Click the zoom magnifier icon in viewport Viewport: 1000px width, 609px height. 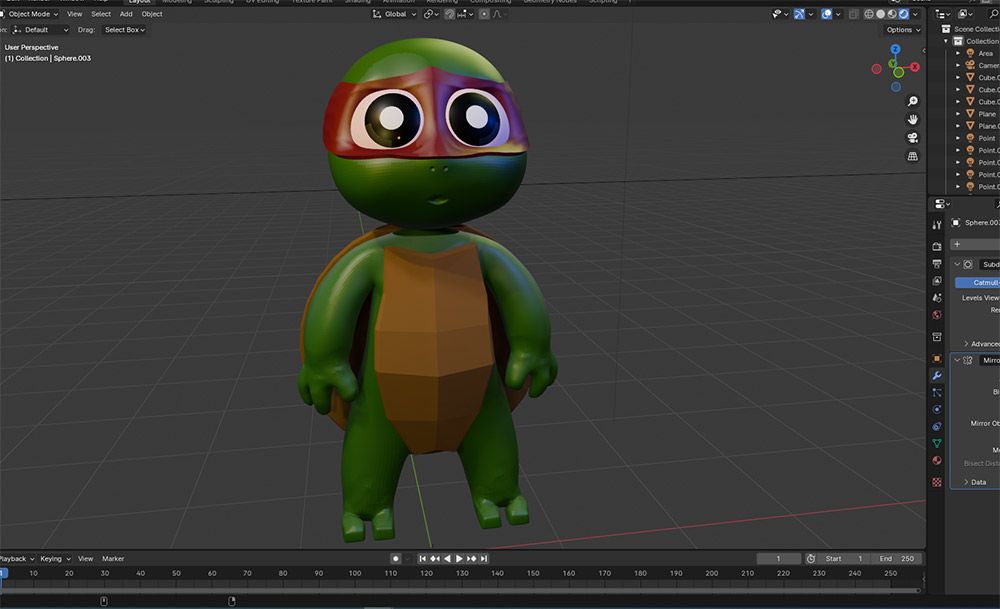coord(912,102)
